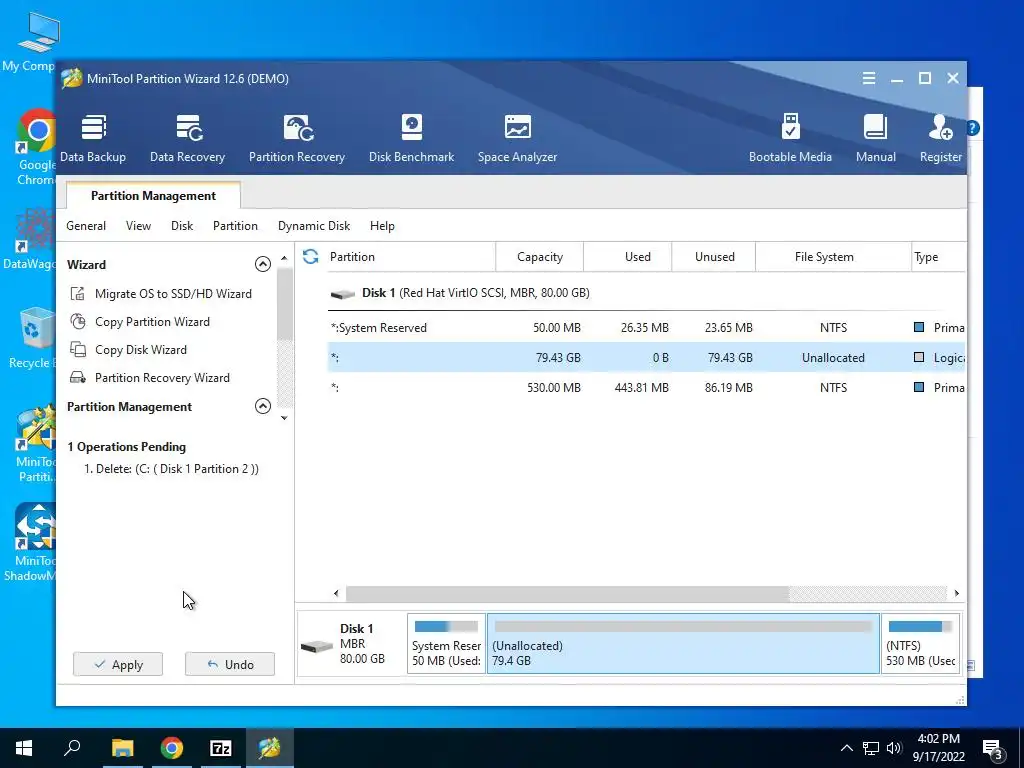Image resolution: width=1024 pixels, height=768 pixels.
Task: Click left arrow of horizontal scrollbar
Action: 336,594
